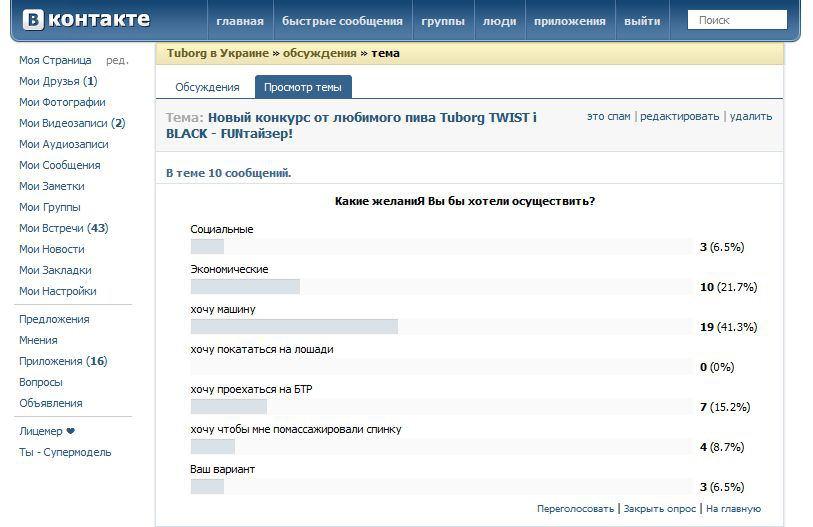Click На главную below the poll
Screen dimensions: 813x527
point(733,509)
